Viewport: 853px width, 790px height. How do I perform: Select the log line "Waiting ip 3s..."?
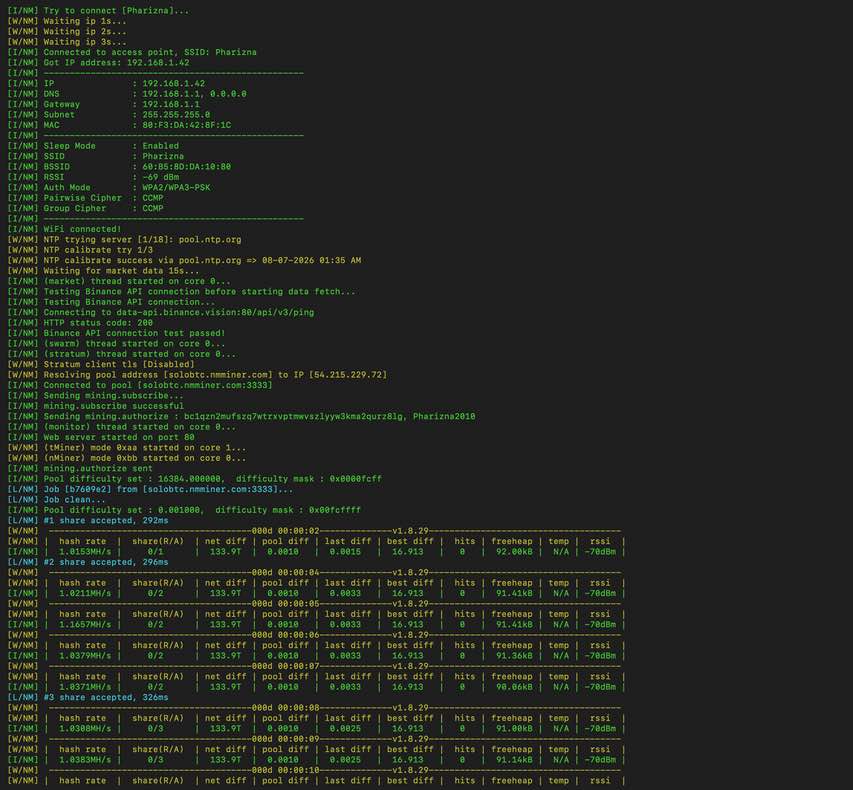(85, 42)
